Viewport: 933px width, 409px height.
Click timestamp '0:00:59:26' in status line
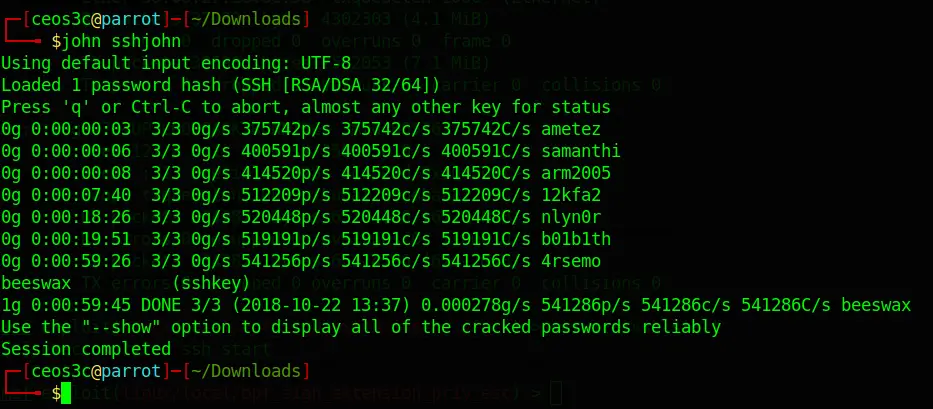tap(81, 261)
